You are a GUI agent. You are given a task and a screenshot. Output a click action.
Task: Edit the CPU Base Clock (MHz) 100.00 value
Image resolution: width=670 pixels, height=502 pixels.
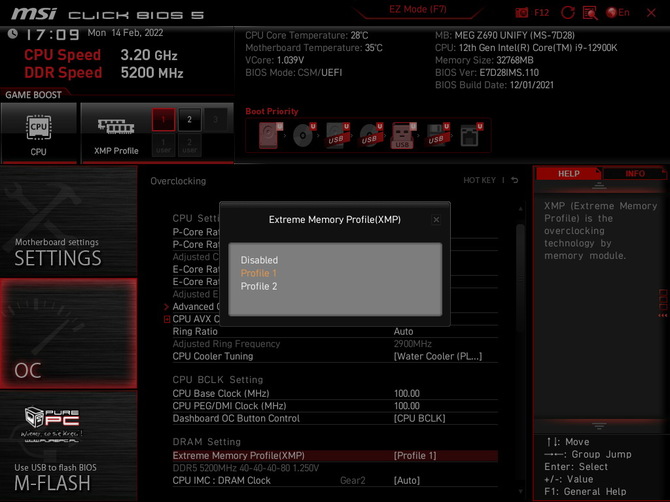[x=407, y=393]
